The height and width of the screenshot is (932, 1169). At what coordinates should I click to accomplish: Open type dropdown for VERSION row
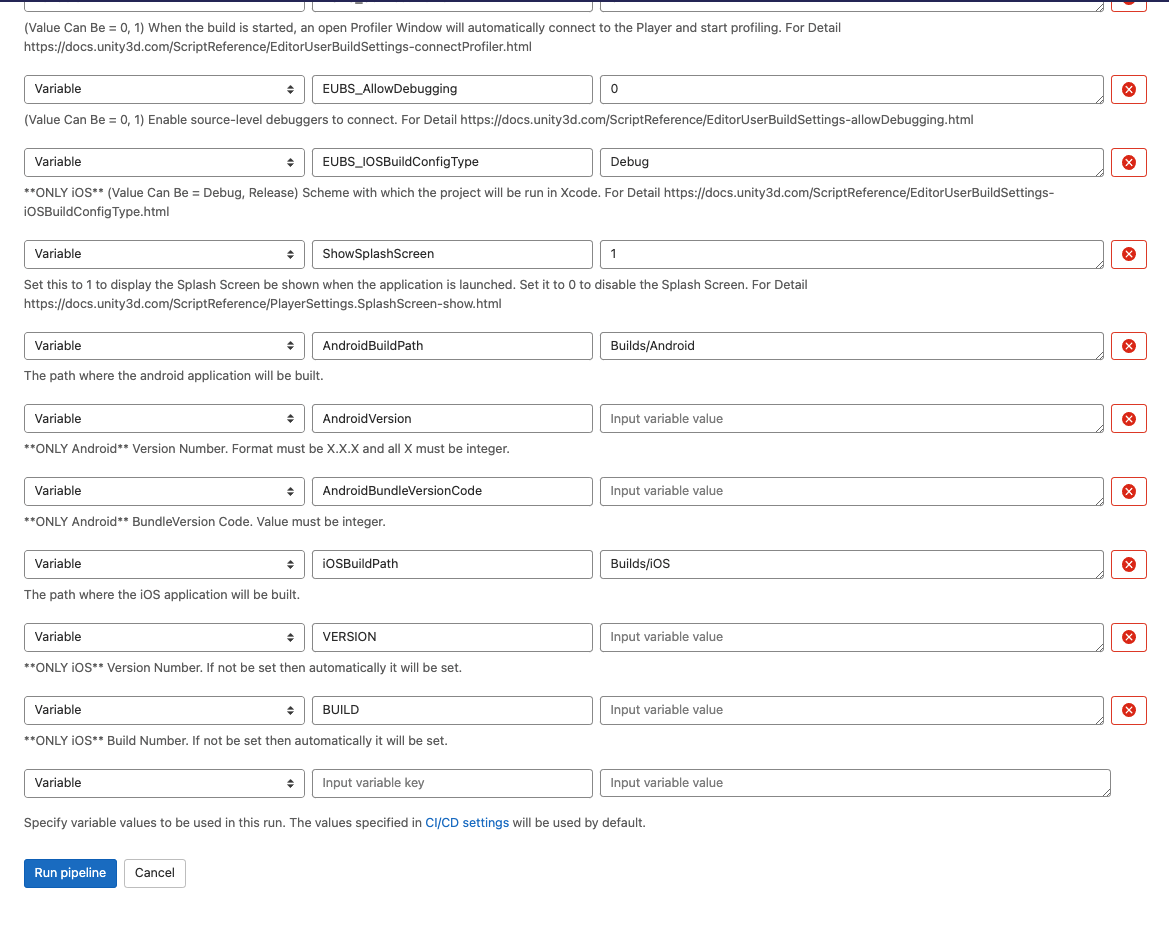[x=164, y=637]
